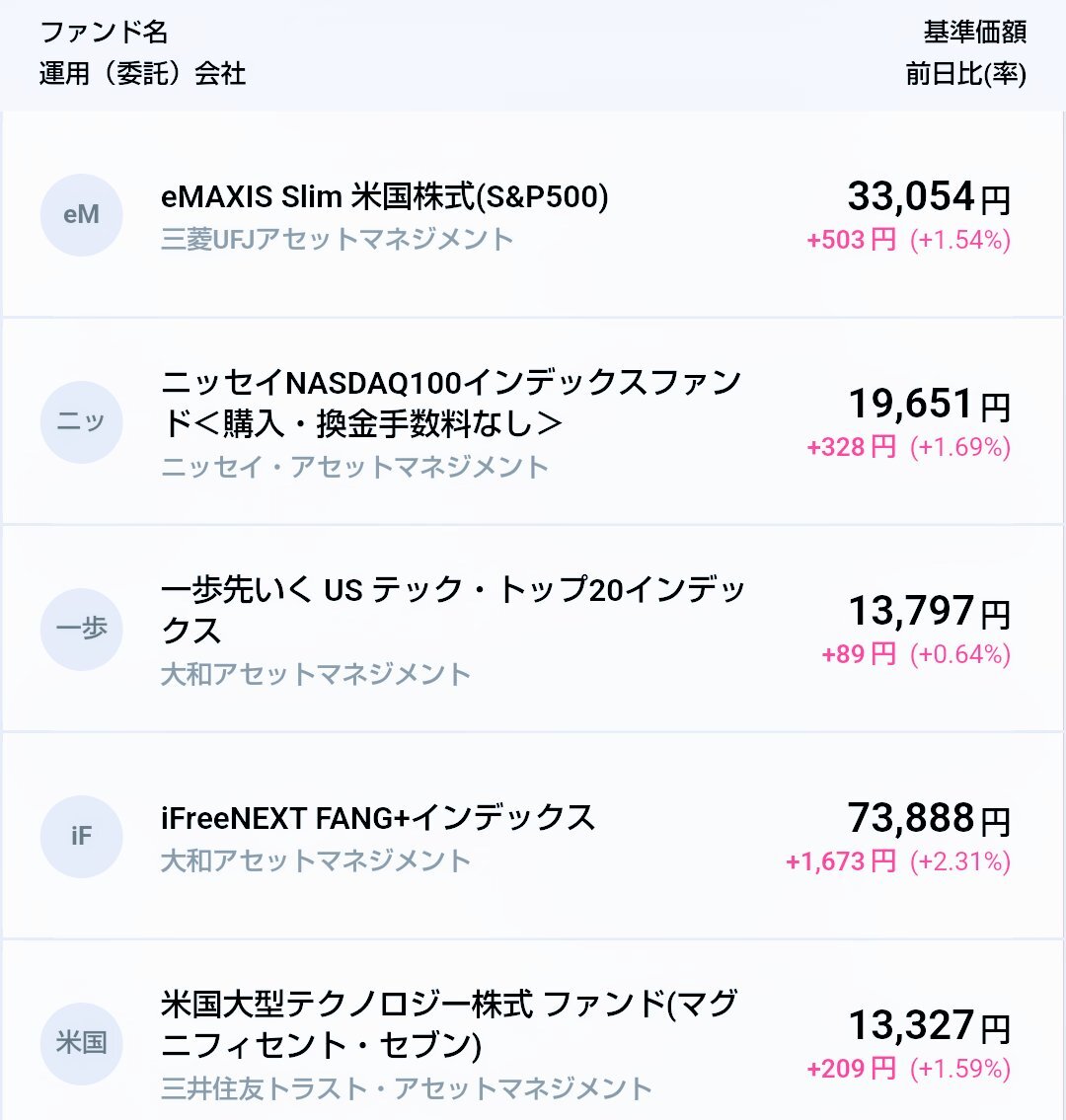1066x1120 pixels.
Task: Click the eM circular fund icon
Action: tap(82, 215)
